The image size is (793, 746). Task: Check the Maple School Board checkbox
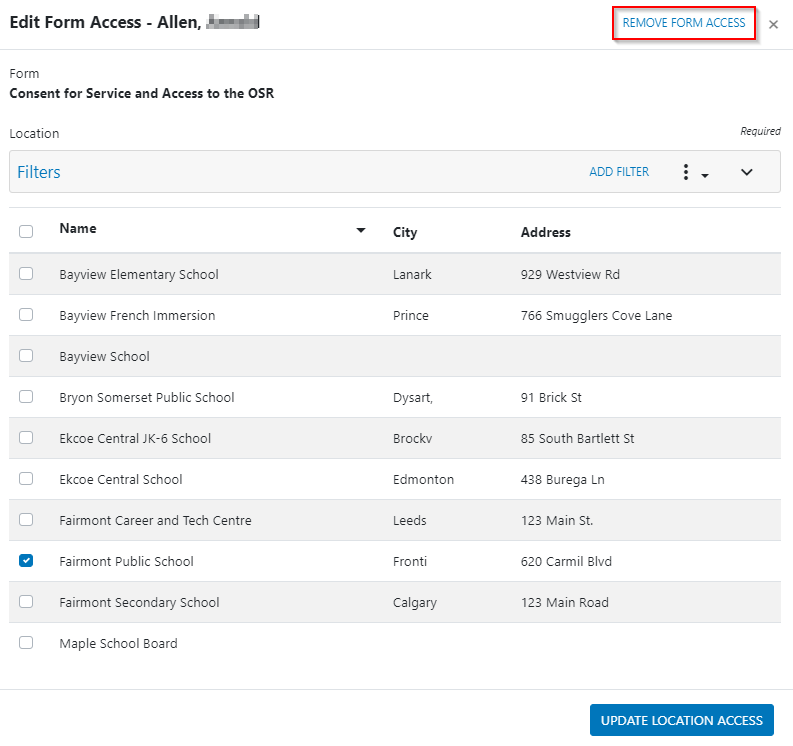tap(26, 642)
